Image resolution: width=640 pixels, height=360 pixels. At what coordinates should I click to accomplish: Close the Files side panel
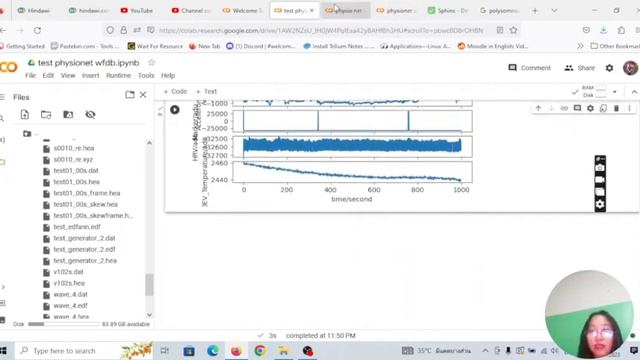point(143,95)
